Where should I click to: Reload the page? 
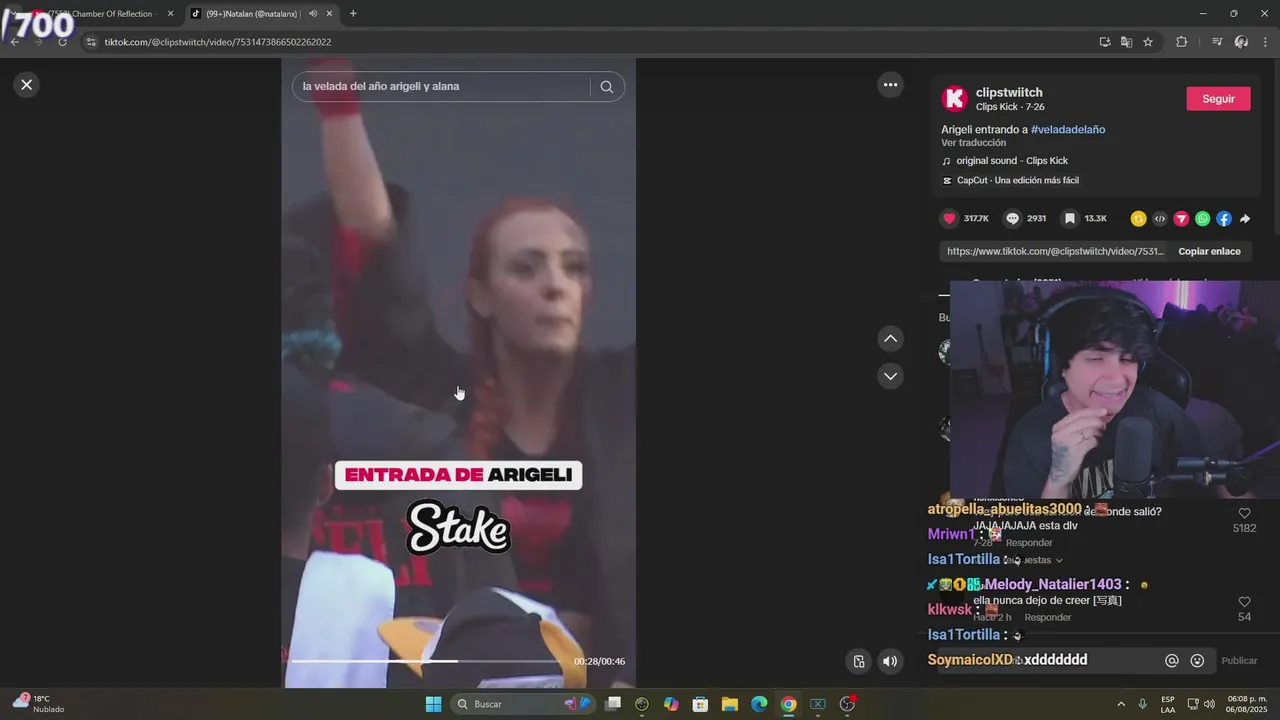62,42
